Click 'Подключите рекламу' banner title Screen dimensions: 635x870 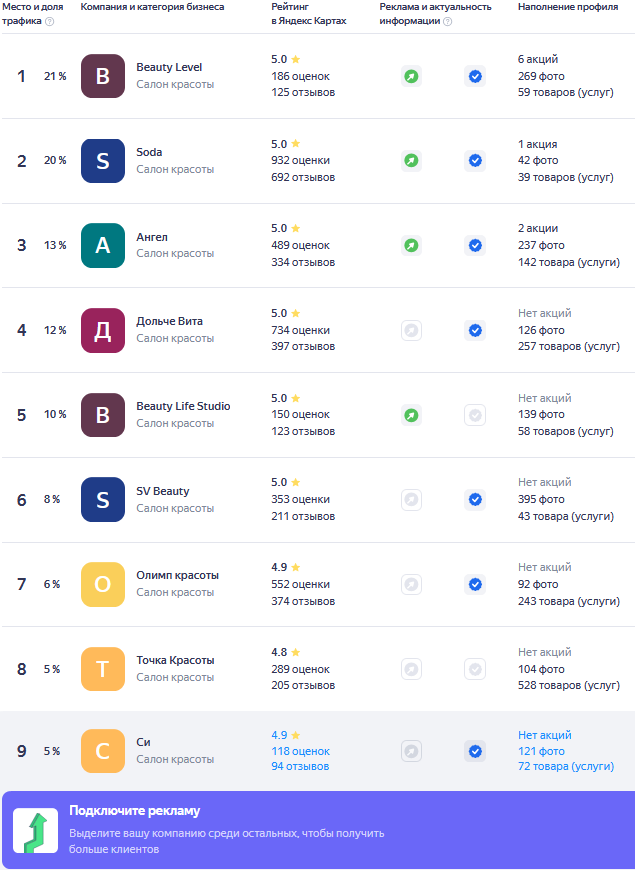click(135, 811)
